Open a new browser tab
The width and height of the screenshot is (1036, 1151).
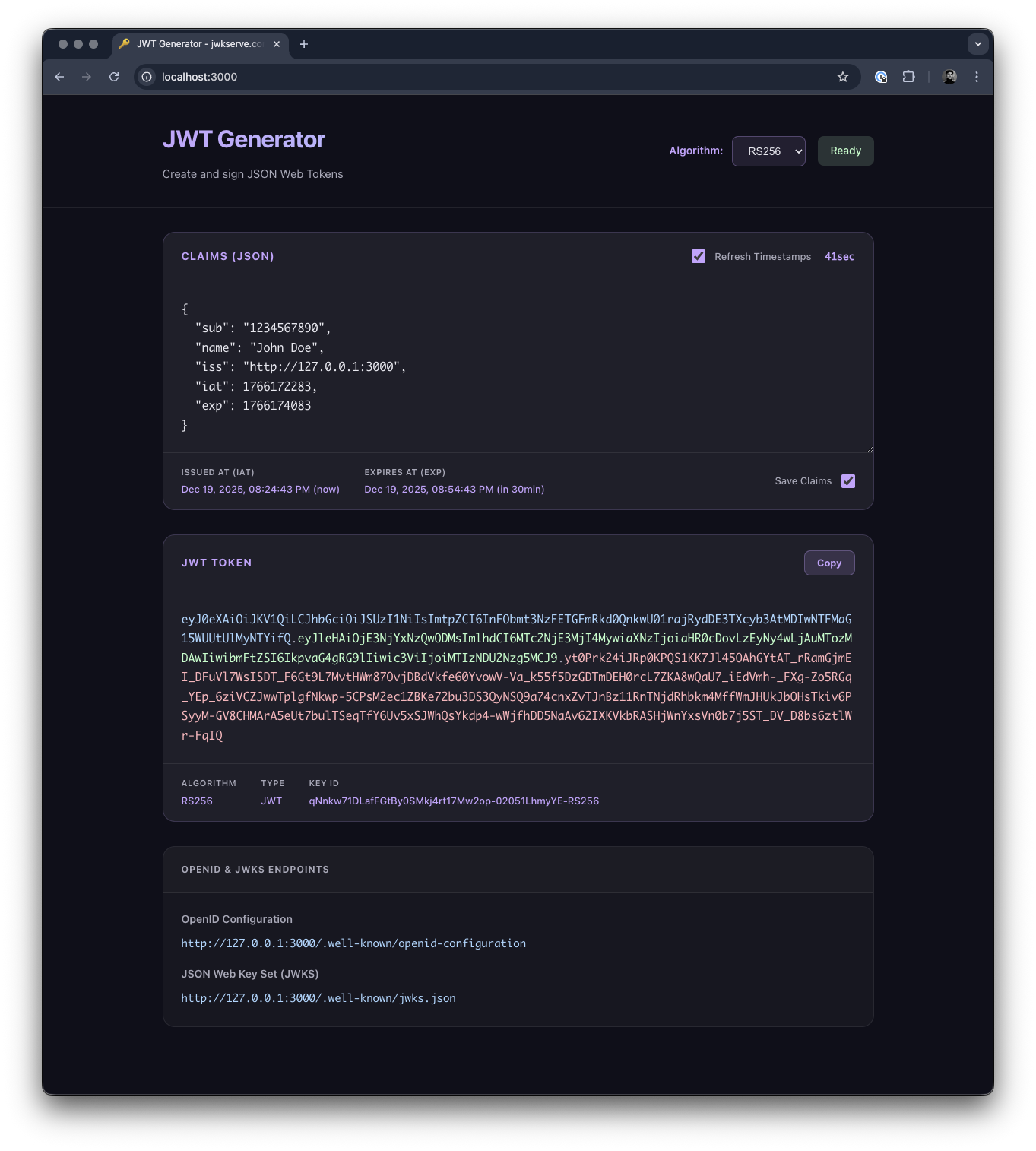304,44
